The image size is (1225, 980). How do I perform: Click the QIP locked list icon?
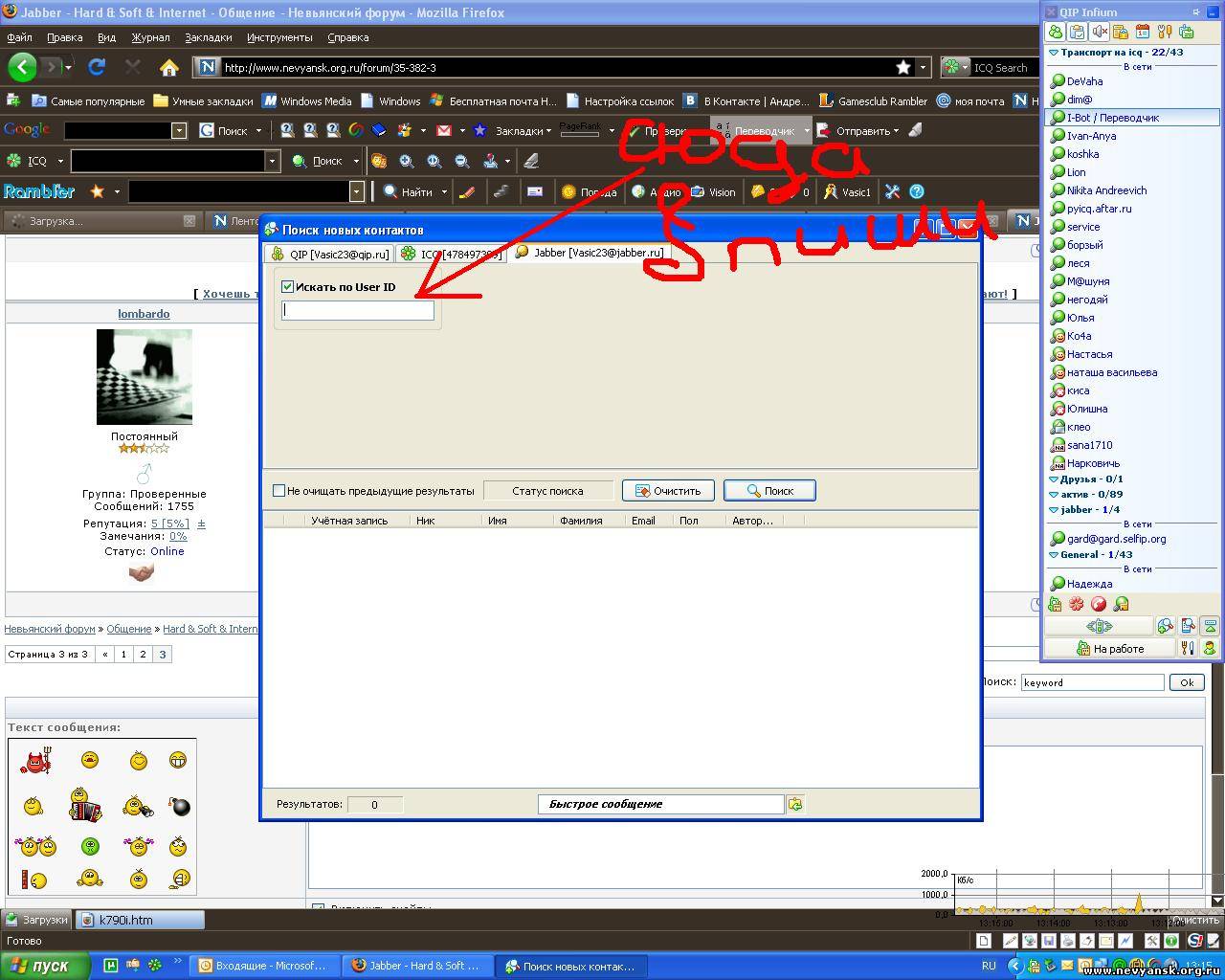click(1121, 32)
